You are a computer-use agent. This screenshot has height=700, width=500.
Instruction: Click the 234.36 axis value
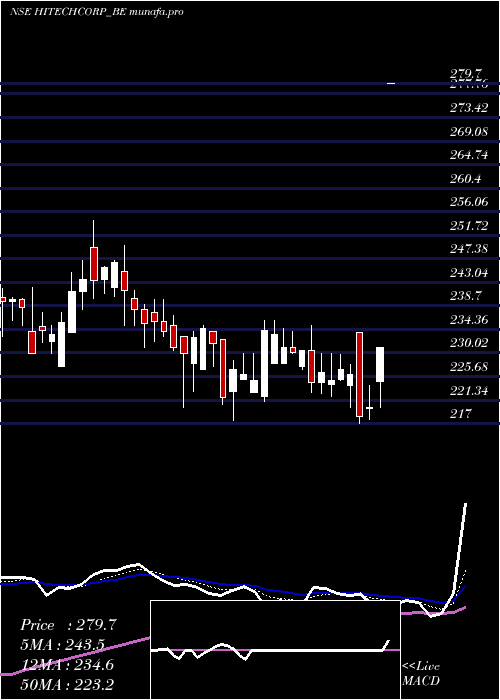pyautogui.click(x=468, y=319)
